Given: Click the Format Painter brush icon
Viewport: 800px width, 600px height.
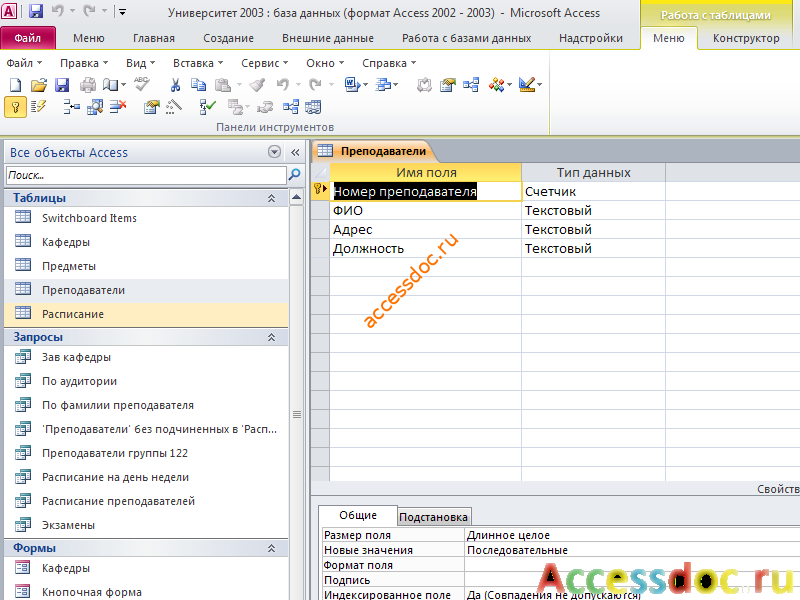Looking at the screenshot, I should coord(258,85).
